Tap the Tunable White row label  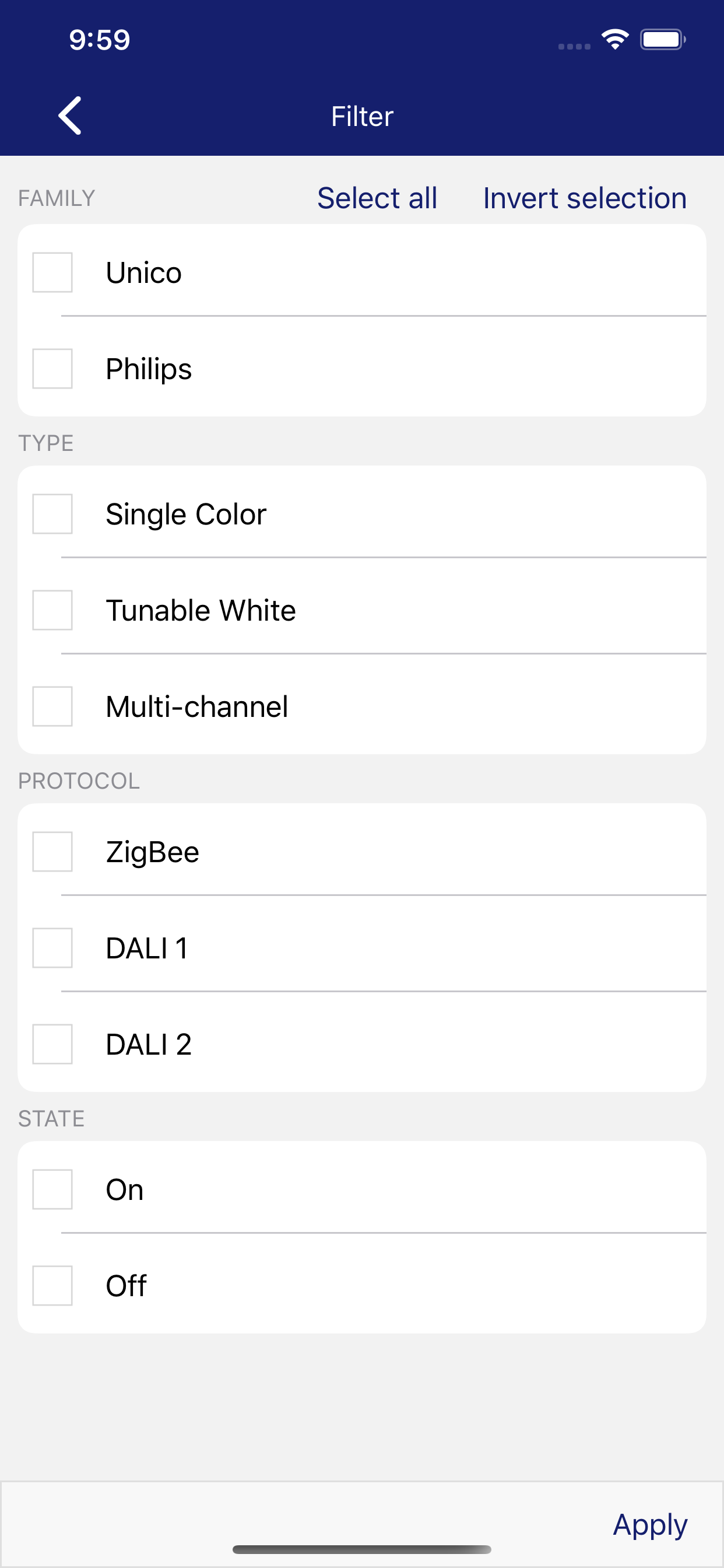201,611
